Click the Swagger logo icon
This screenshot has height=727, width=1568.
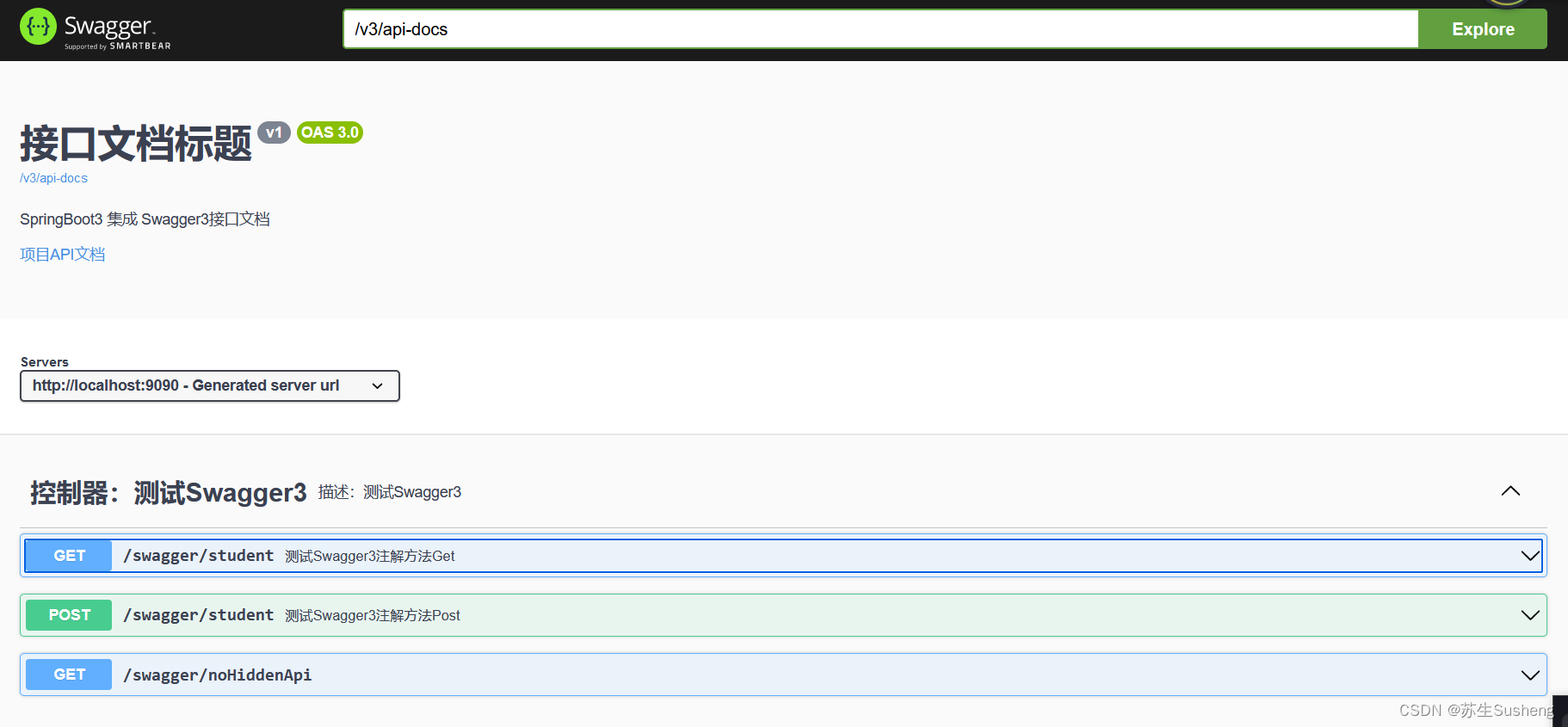click(38, 27)
